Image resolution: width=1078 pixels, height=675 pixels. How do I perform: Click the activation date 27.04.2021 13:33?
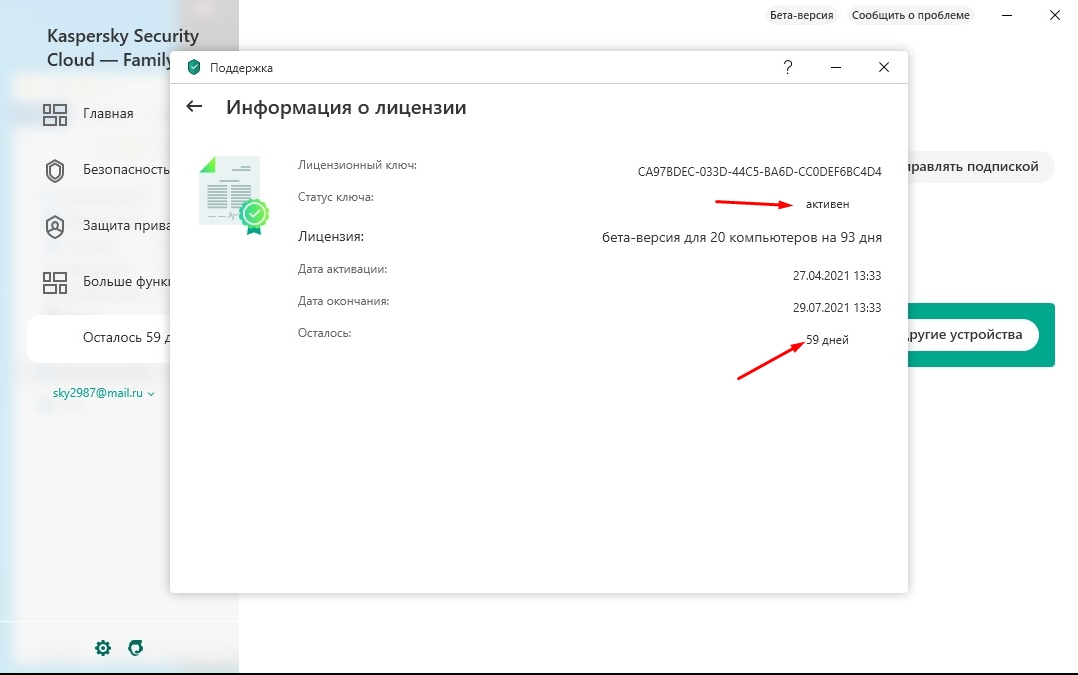coord(837,276)
